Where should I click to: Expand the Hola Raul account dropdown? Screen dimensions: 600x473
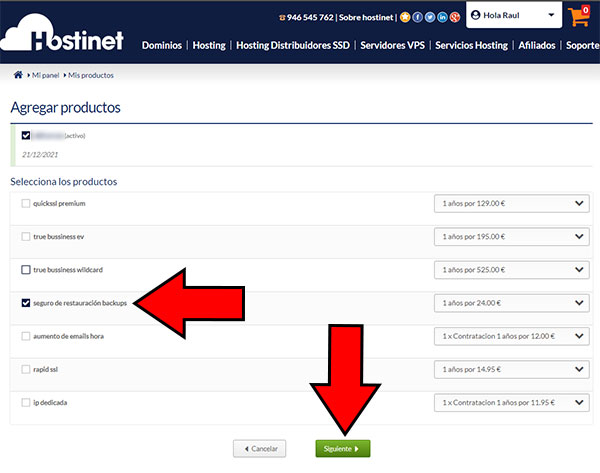[x=514, y=15]
